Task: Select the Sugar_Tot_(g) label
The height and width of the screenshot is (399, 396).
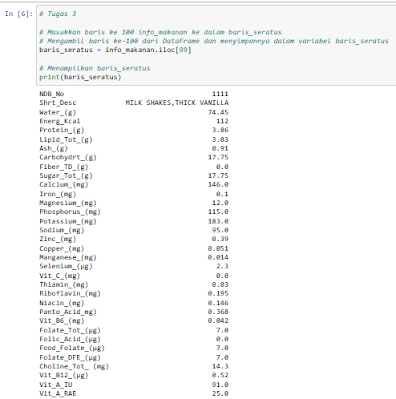Action: (x=66, y=176)
